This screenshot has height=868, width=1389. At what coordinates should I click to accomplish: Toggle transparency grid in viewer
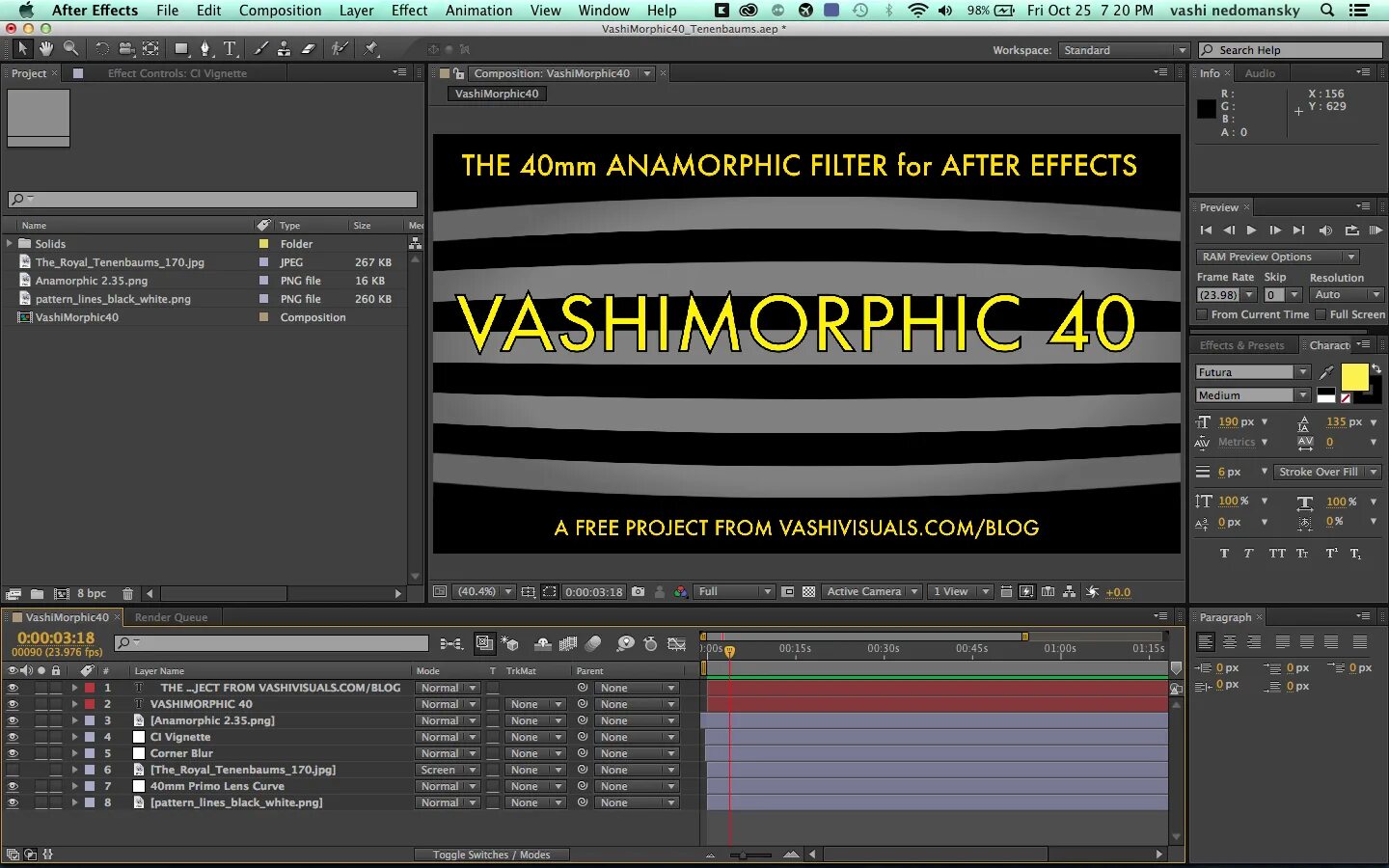point(809,591)
